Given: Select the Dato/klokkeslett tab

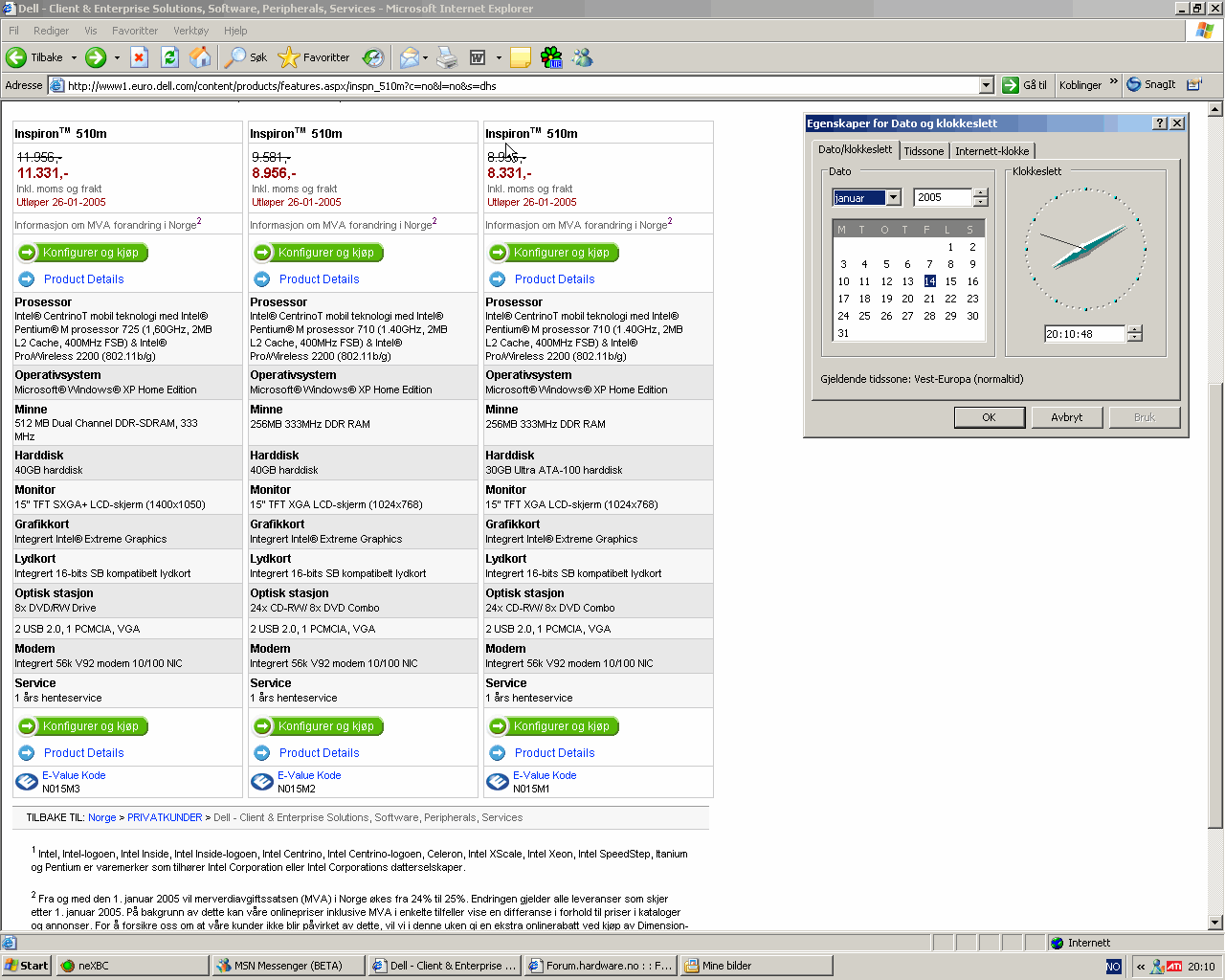Looking at the screenshot, I should pyautogui.click(x=855, y=149).
